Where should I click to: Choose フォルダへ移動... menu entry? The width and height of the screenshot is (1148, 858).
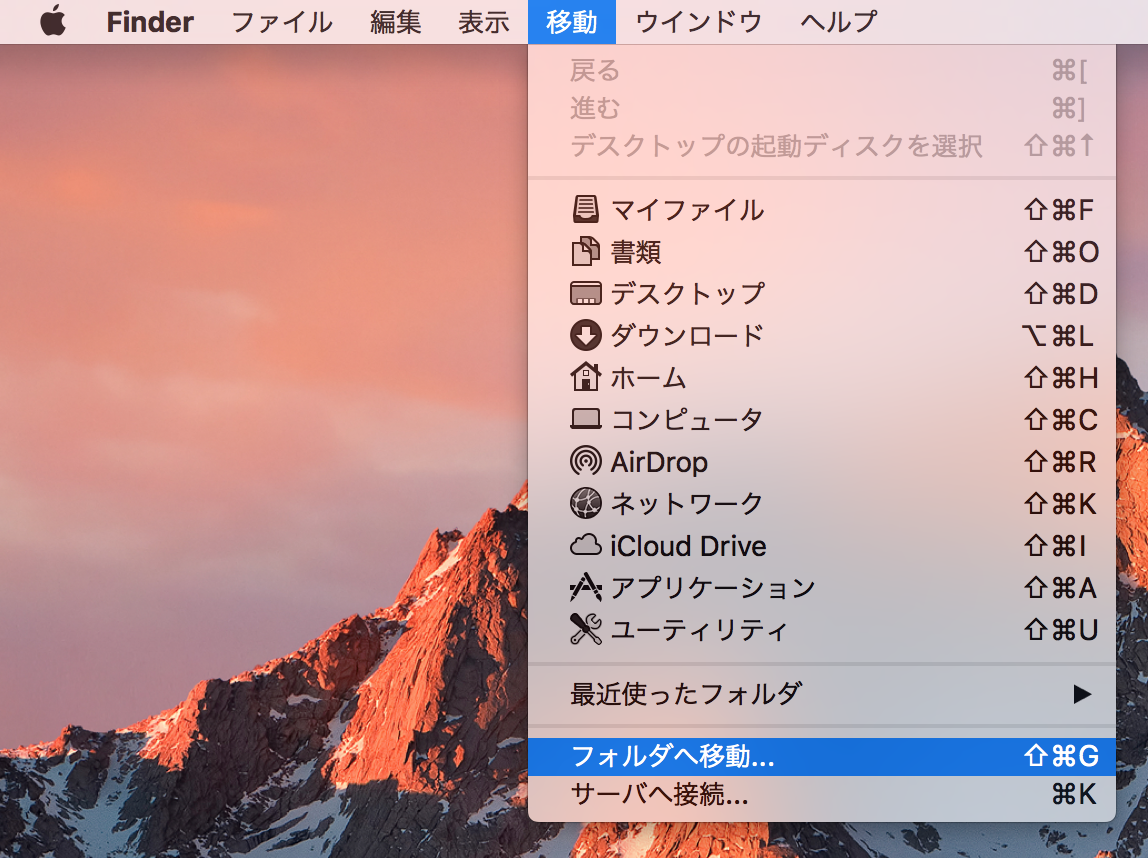[x=821, y=756]
